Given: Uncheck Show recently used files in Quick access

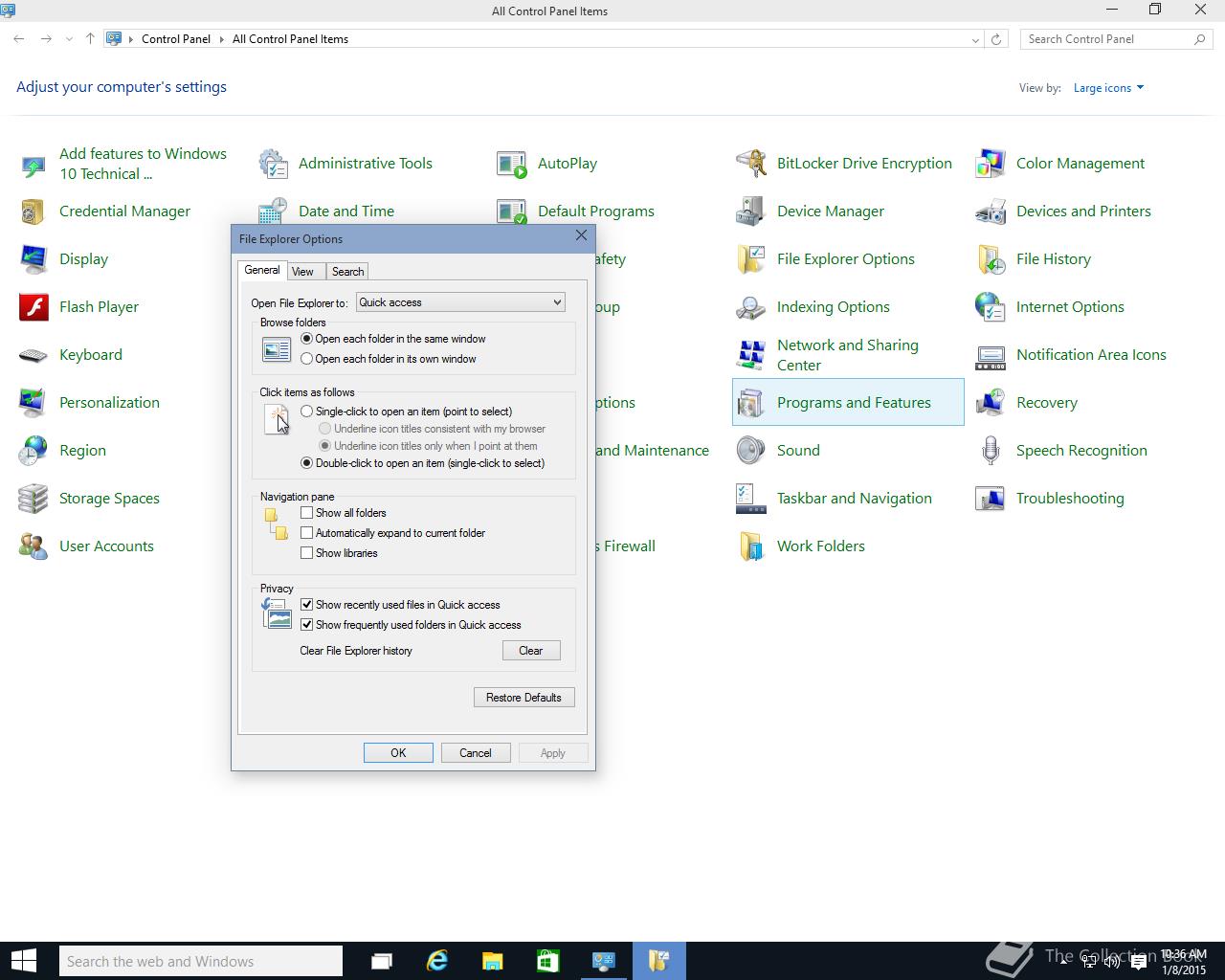Looking at the screenshot, I should (x=307, y=605).
